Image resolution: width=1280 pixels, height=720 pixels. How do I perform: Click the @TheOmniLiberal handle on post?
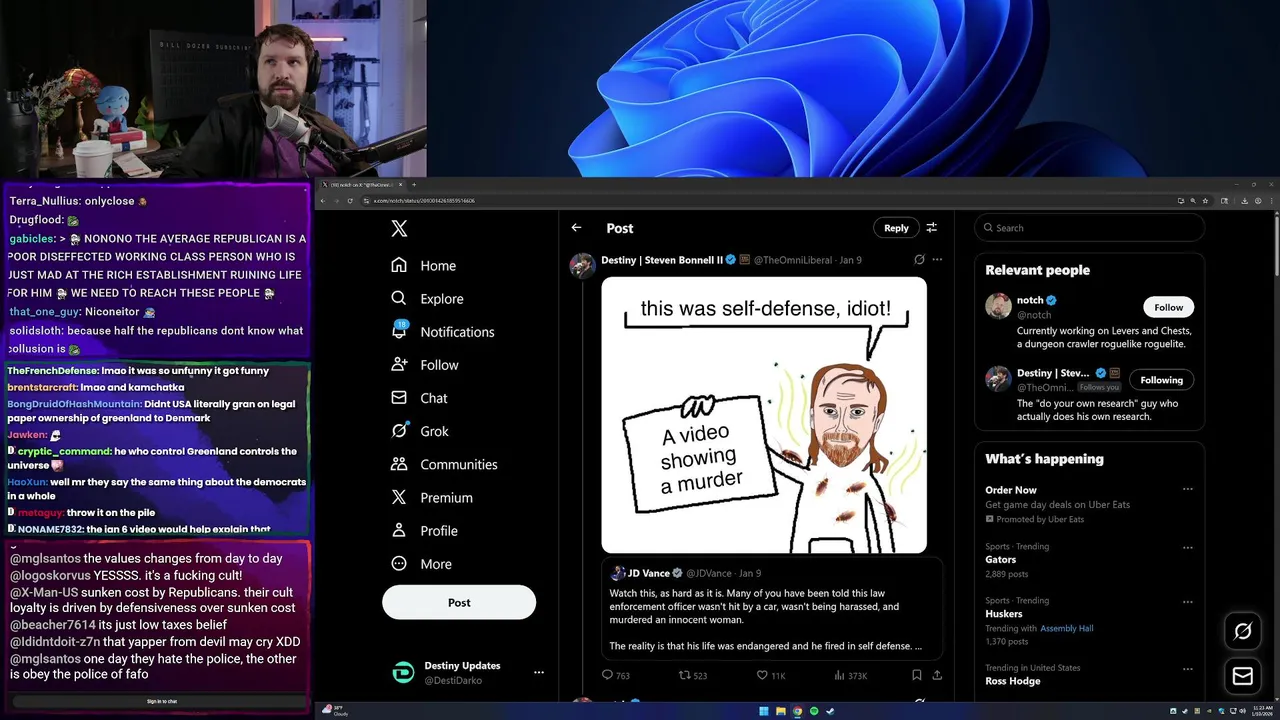pyautogui.click(x=793, y=260)
